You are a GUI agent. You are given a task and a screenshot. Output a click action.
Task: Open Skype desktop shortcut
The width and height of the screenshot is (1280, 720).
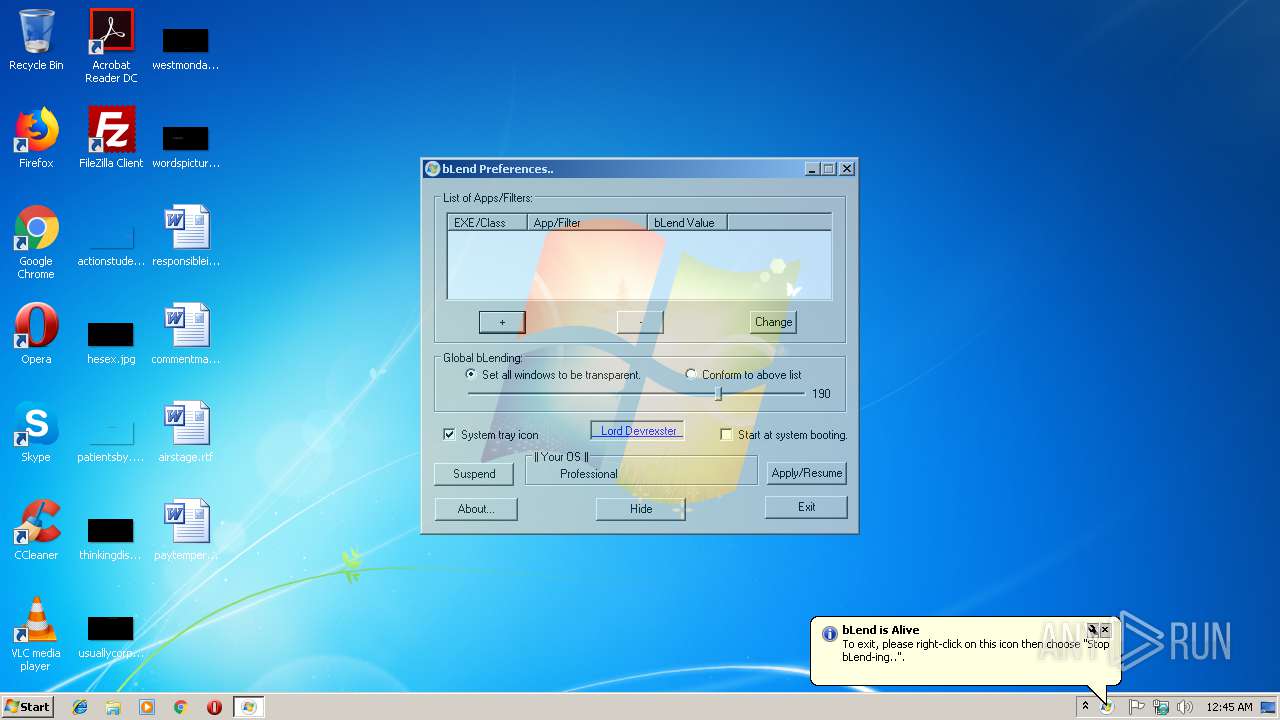point(36,432)
